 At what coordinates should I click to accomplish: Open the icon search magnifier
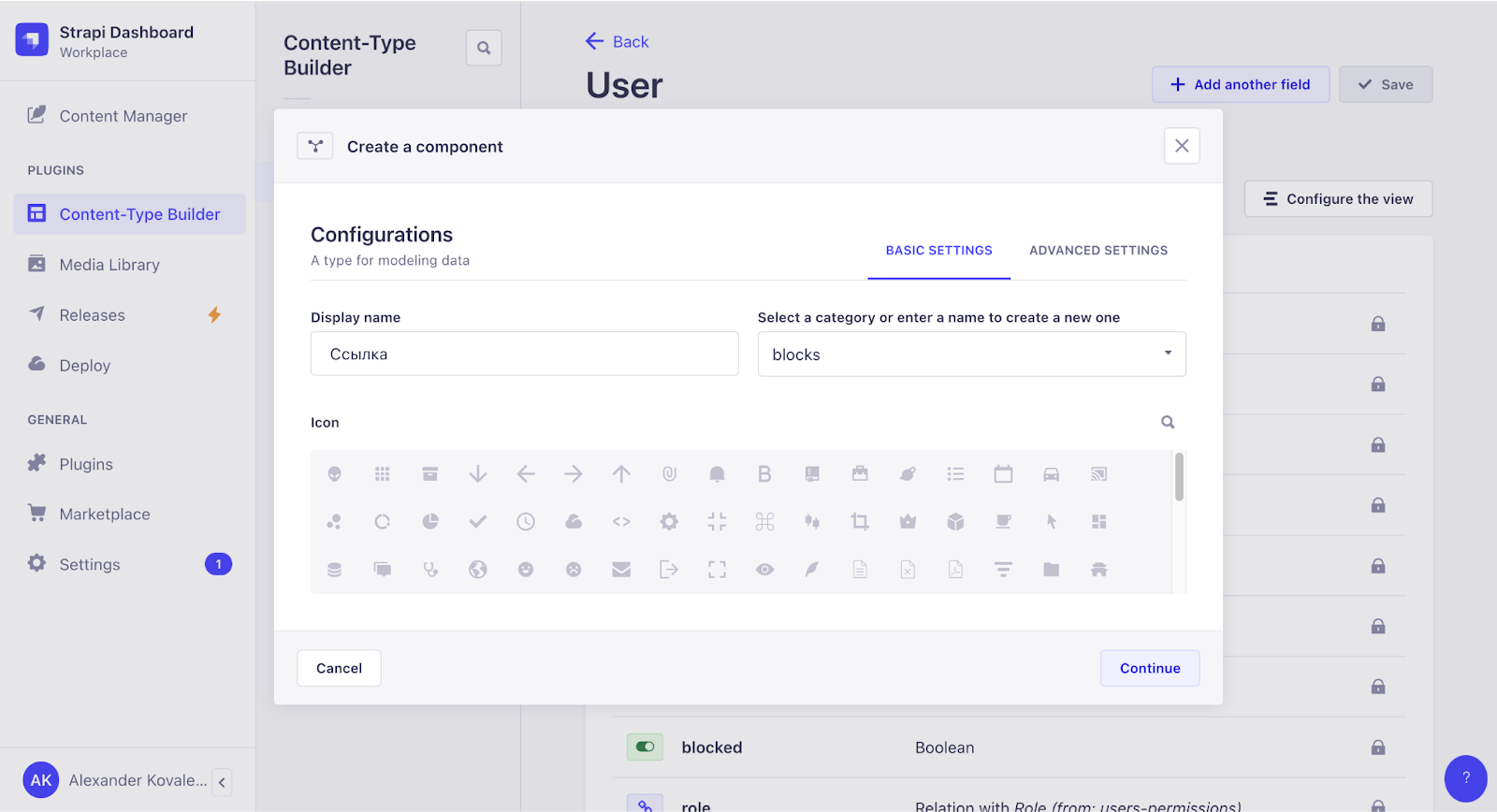[x=1168, y=422]
